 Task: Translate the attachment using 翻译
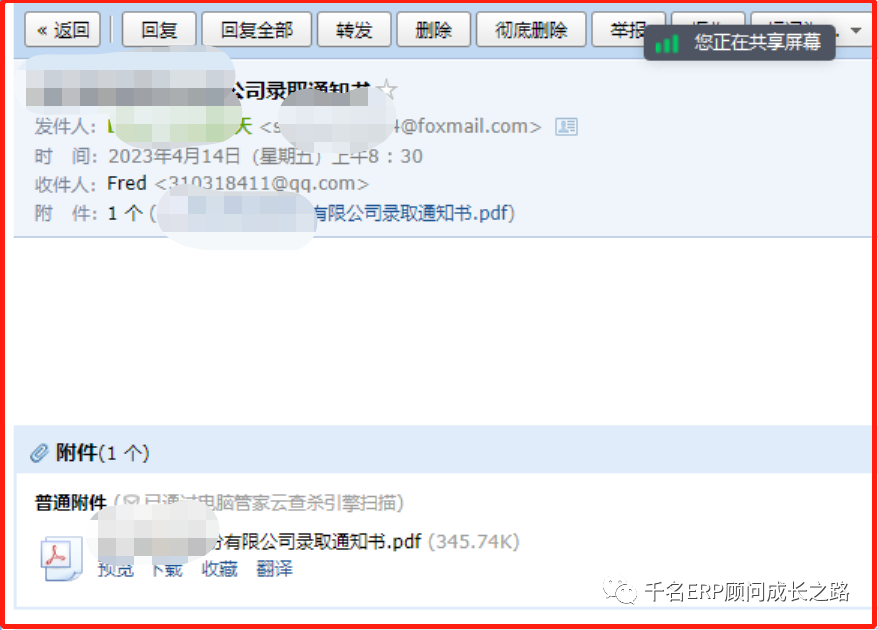[274, 569]
